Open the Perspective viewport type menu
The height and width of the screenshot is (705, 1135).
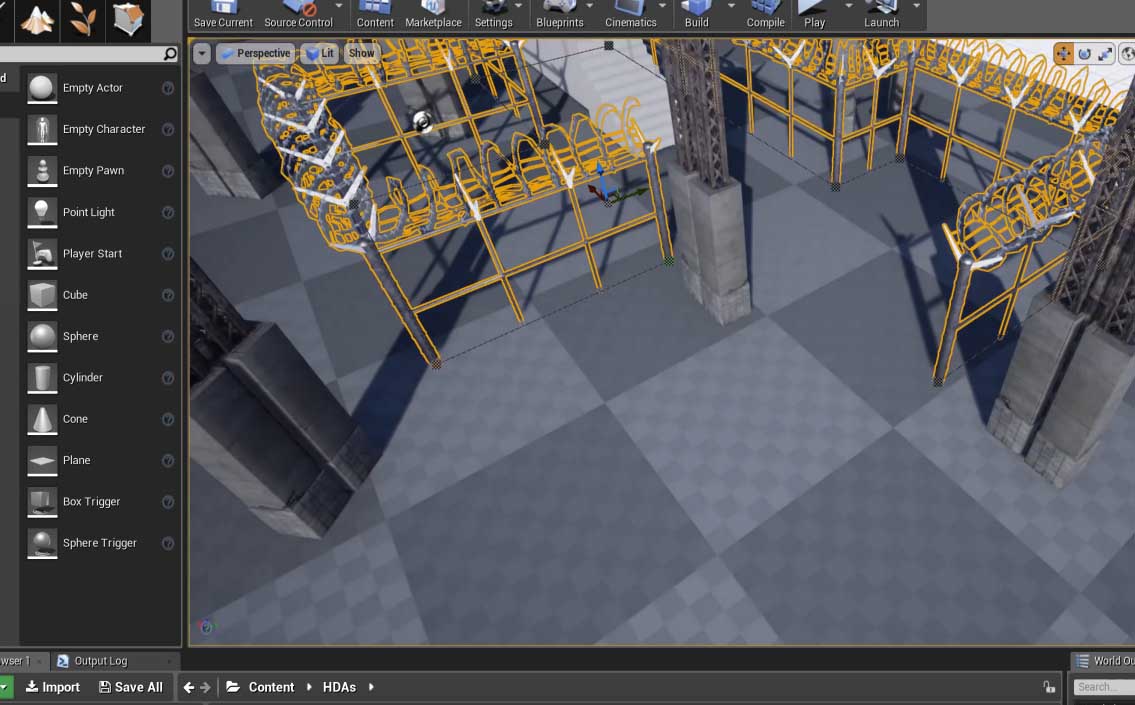(255, 54)
